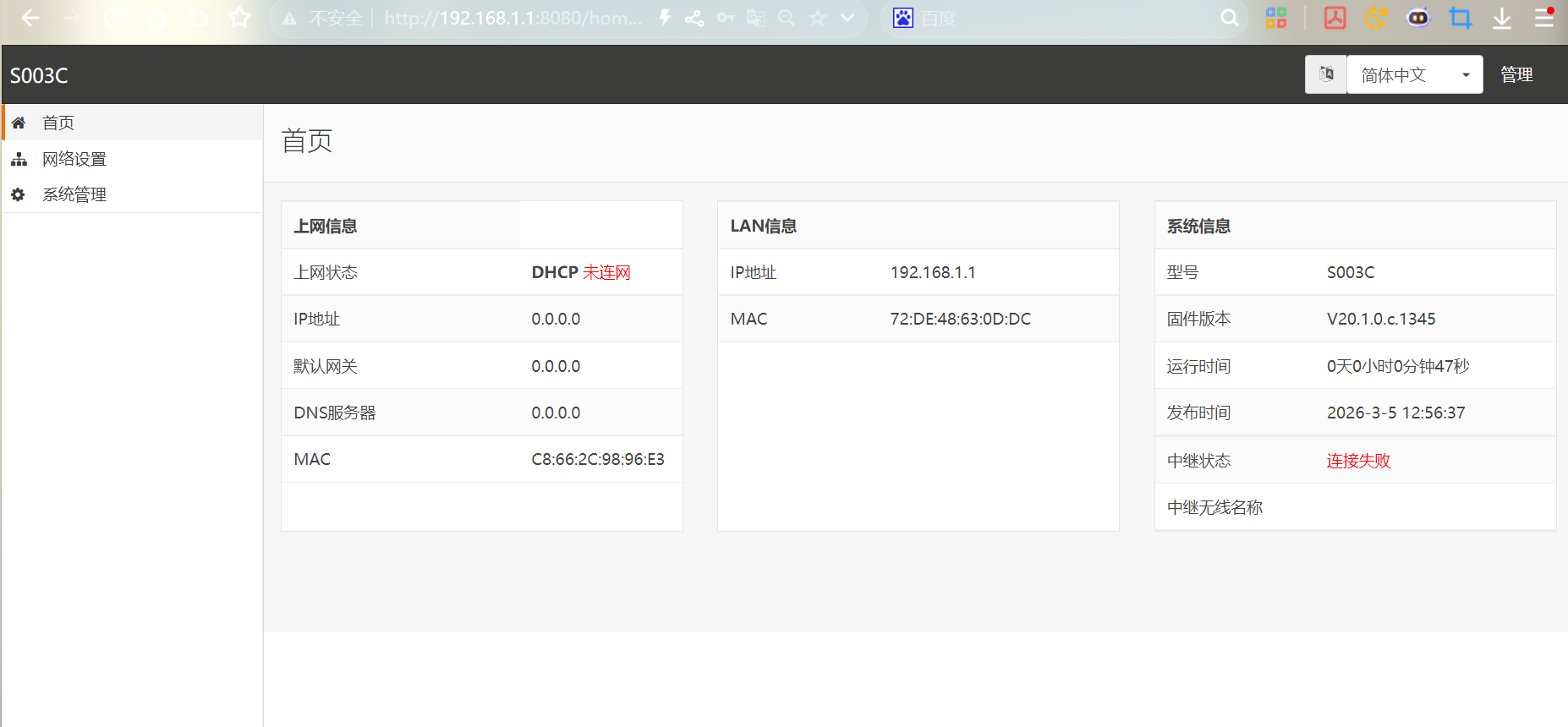Open the screenshot crop tool
The width and height of the screenshot is (1568, 727).
pos(1461,18)
